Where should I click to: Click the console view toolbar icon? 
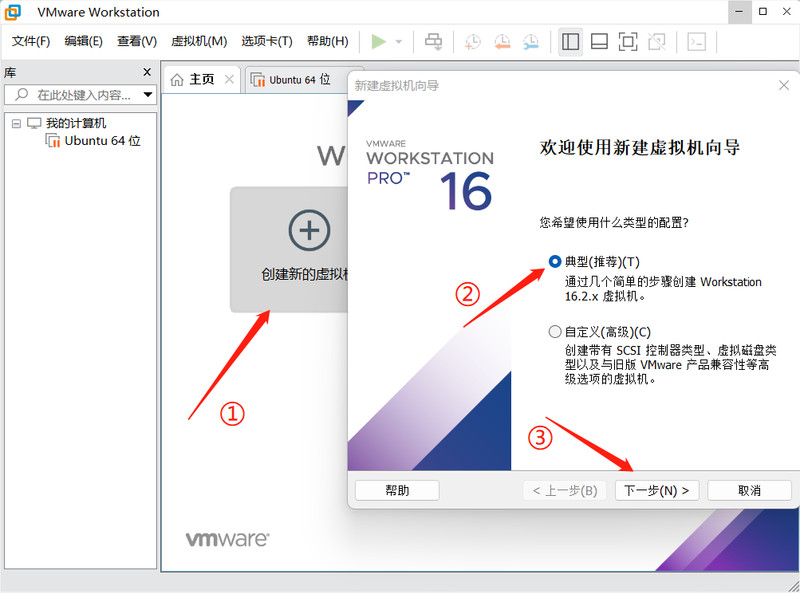[696, 42]
